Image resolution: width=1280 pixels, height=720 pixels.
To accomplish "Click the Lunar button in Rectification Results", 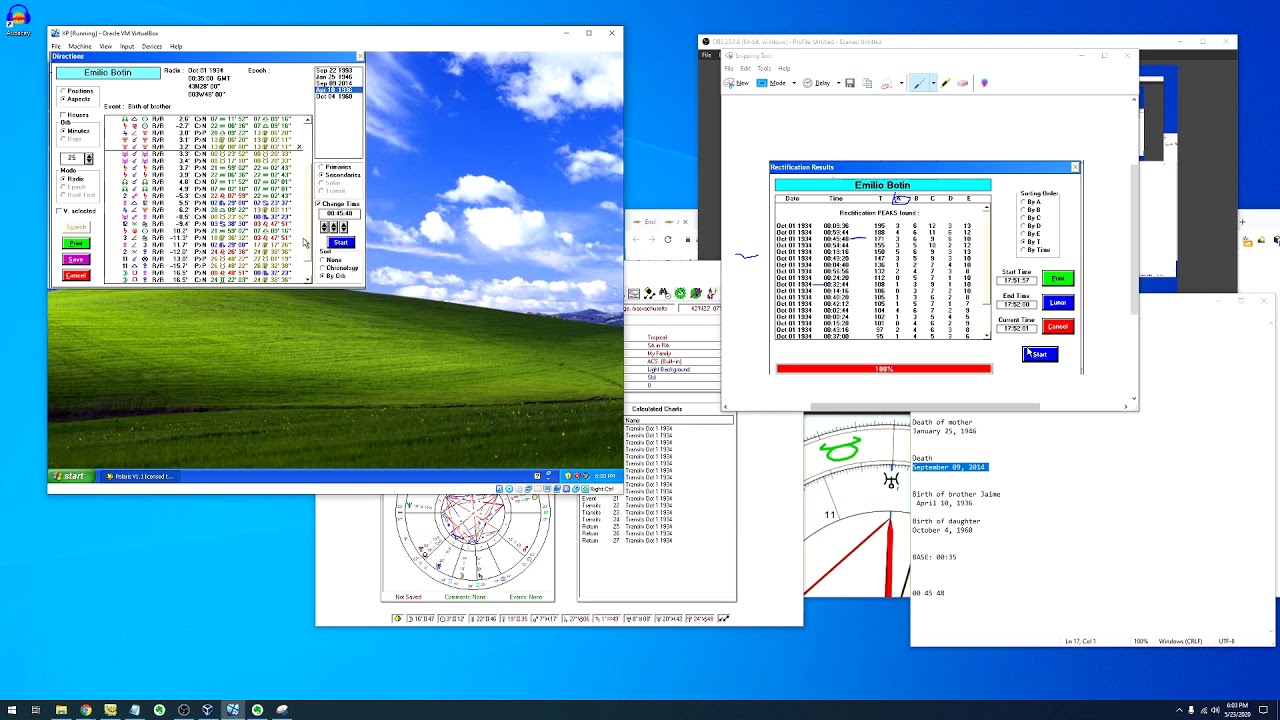I will point(1057,302).
